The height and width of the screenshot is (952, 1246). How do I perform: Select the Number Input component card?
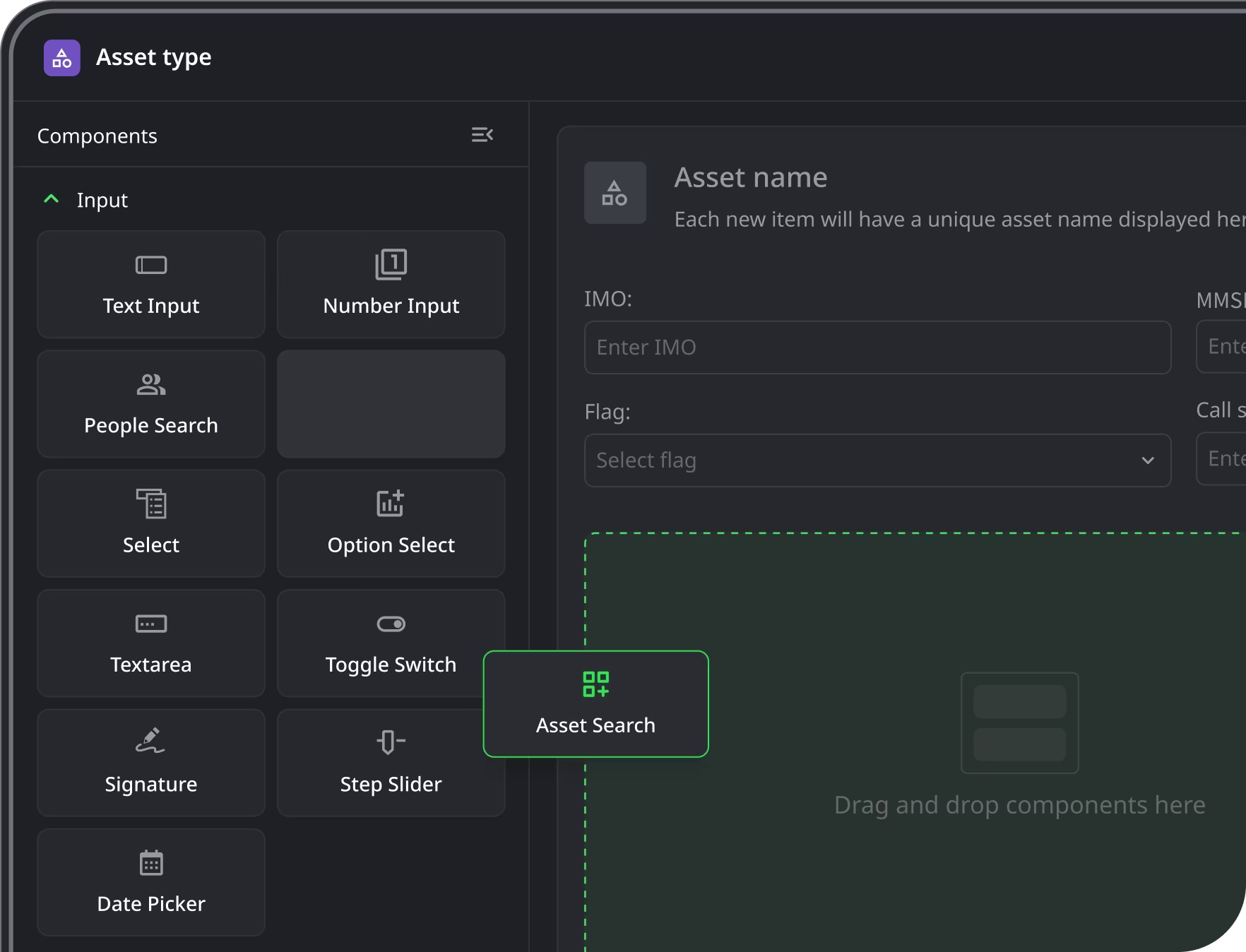[391, 285]
